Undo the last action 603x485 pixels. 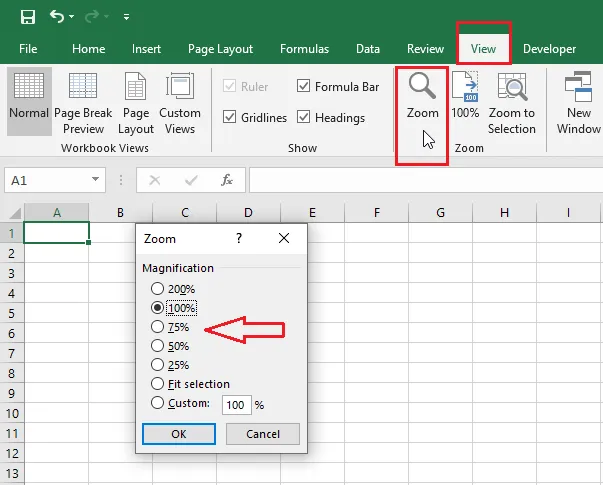57,17
